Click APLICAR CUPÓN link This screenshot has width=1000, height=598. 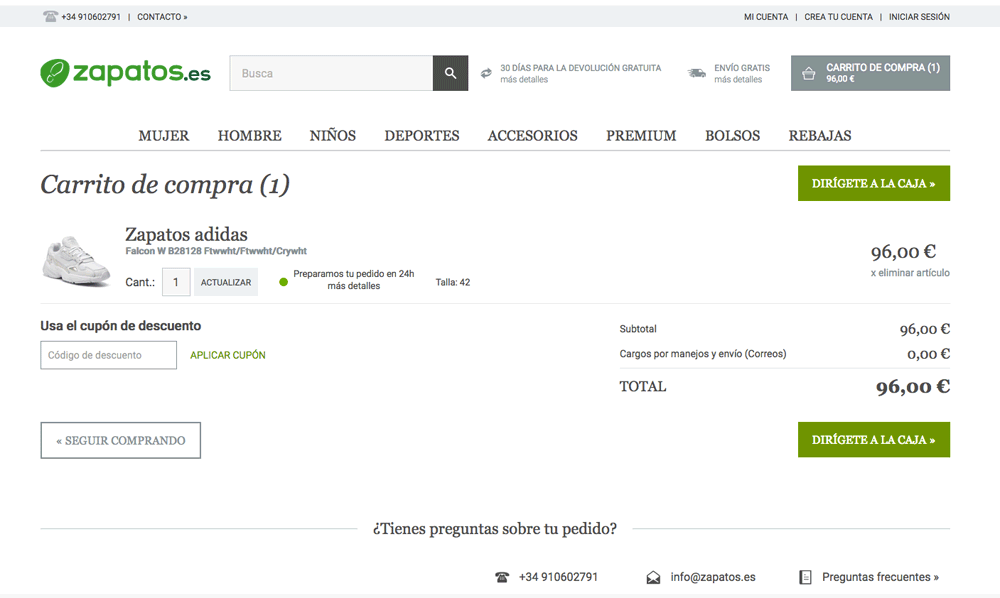pyautogui.click(x=228, y=355)
